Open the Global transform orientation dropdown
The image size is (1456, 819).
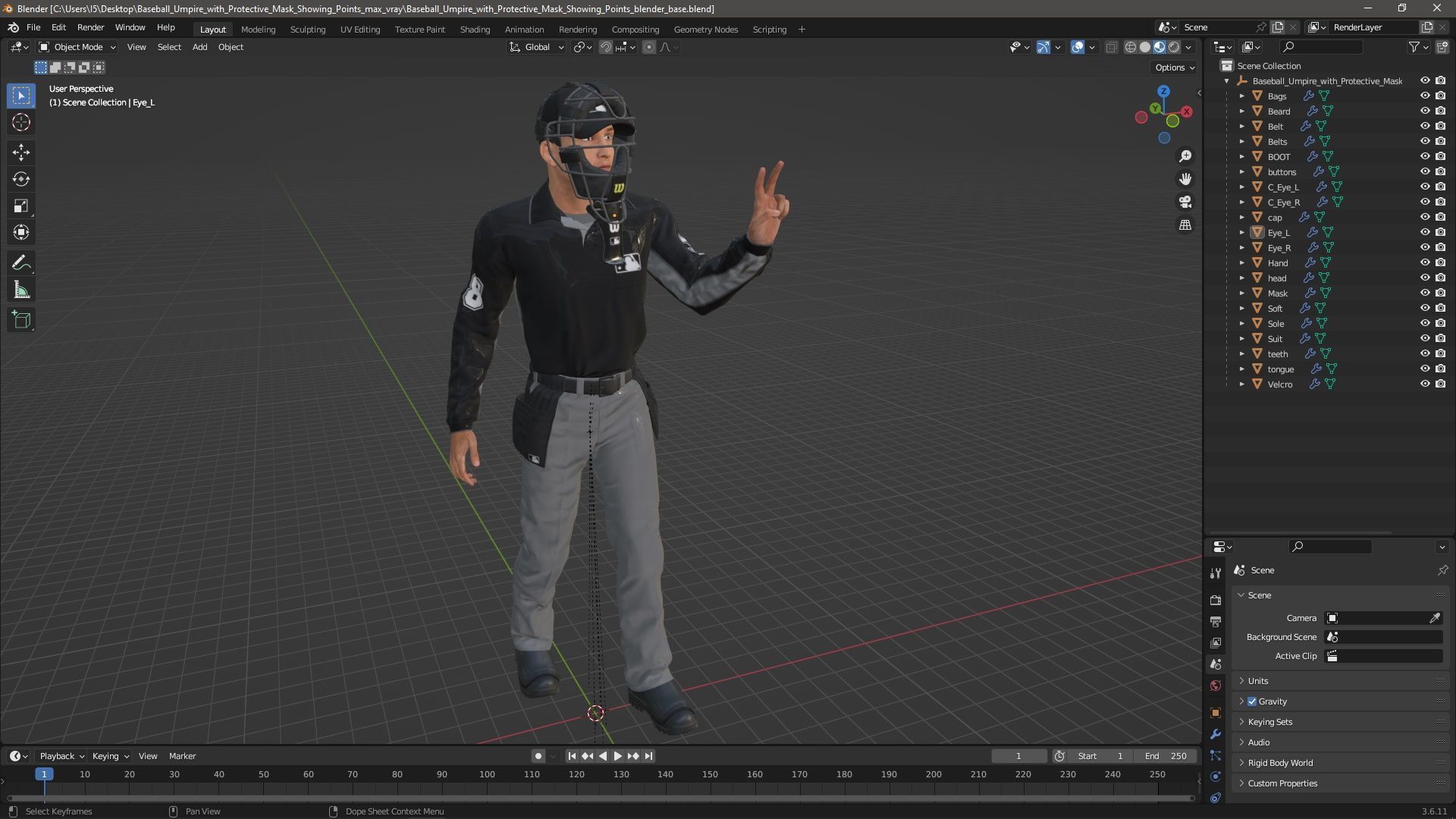[x=537, y=47]
